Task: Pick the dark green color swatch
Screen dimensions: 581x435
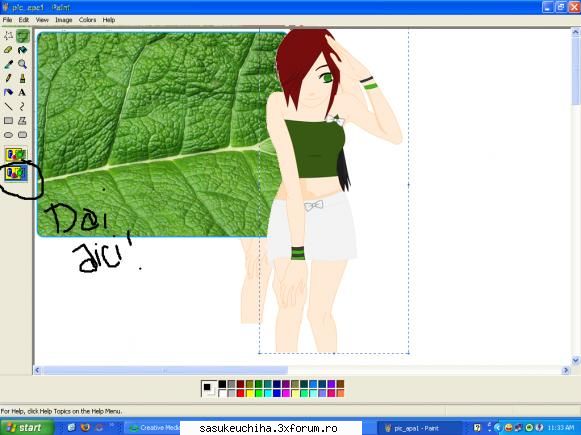Action: click(x=259, y=384)
